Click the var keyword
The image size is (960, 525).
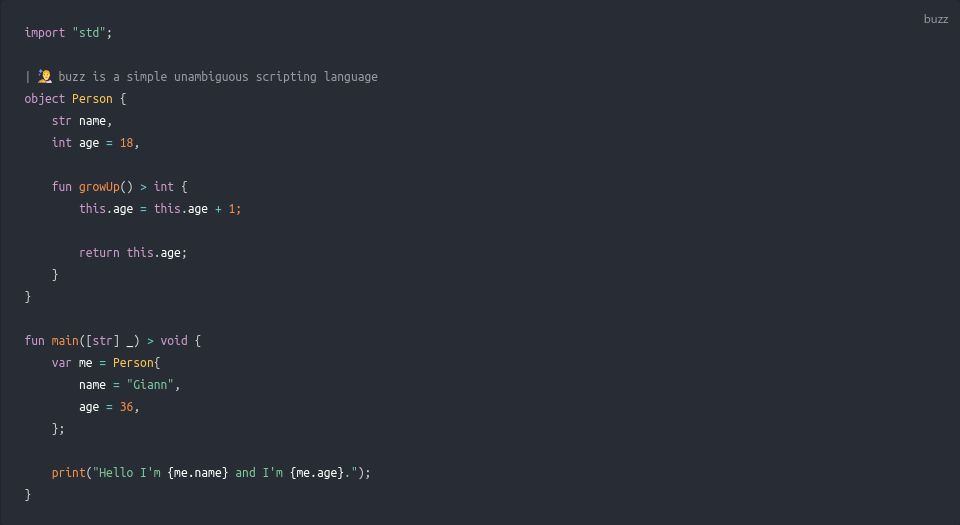pyautogui.click(x=62, y=363)
